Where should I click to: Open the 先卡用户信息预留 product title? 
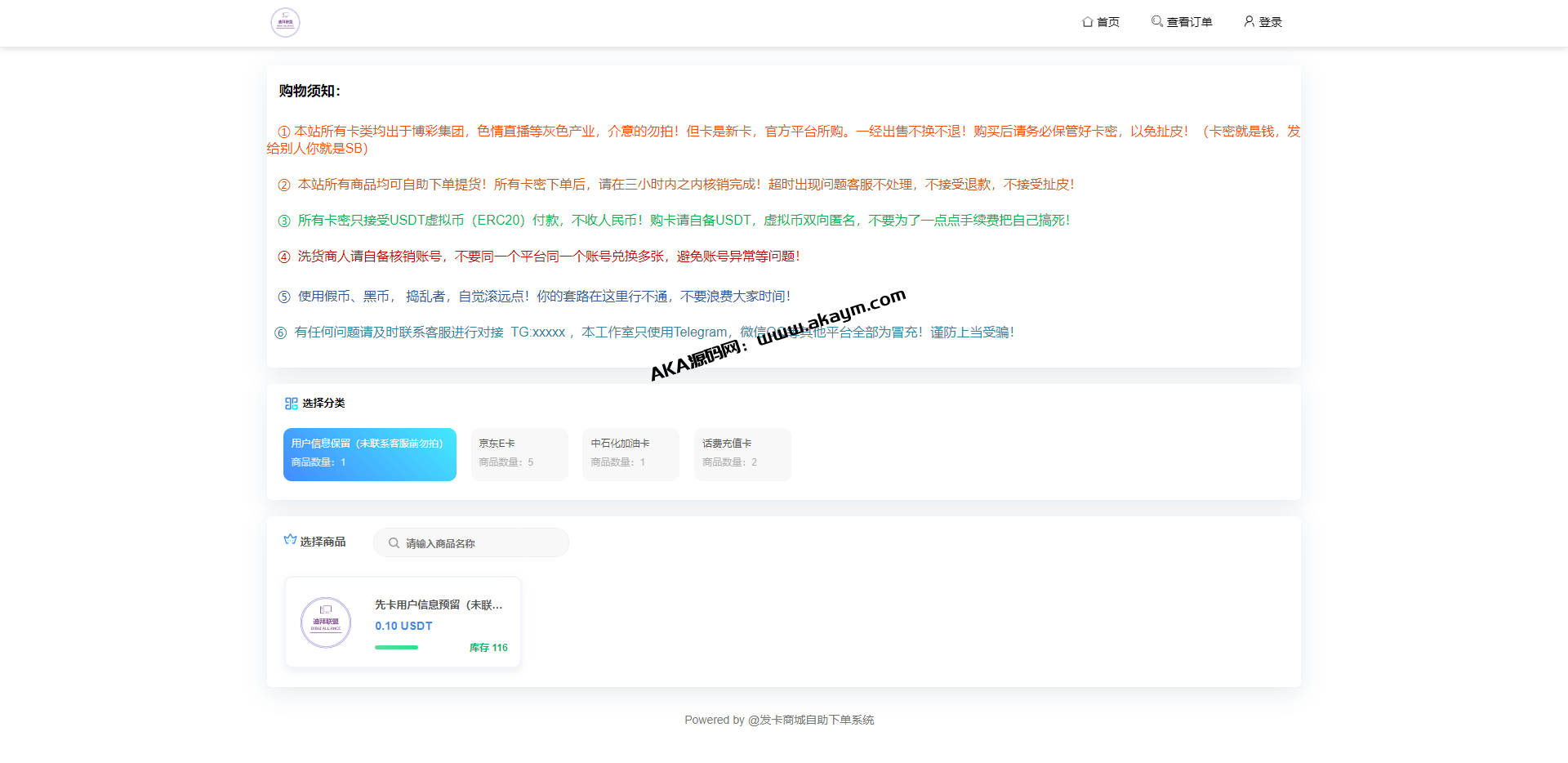point(439,605)
